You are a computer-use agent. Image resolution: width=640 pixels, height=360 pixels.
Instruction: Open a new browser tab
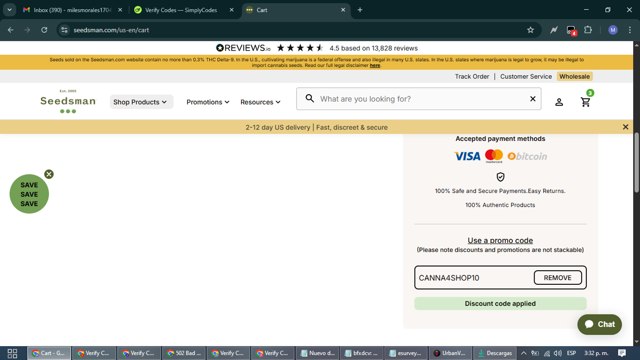coord(360,10)
